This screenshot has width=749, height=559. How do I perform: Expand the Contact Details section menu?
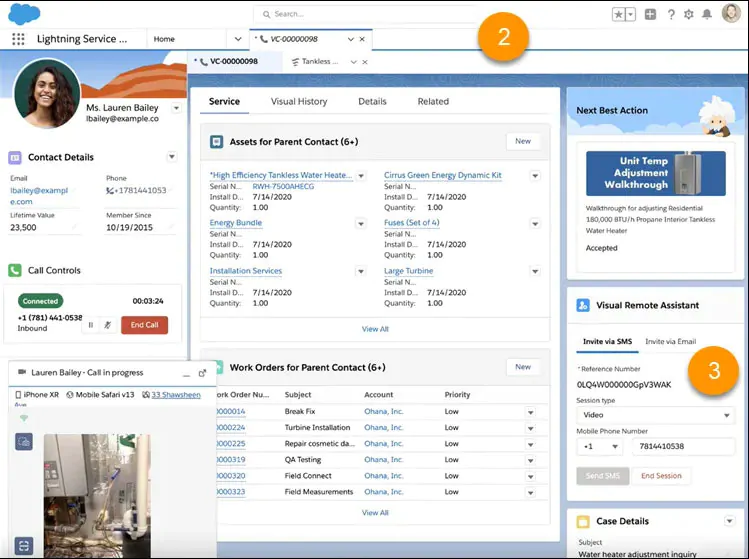pyautogui.click(x=171, y=157)
